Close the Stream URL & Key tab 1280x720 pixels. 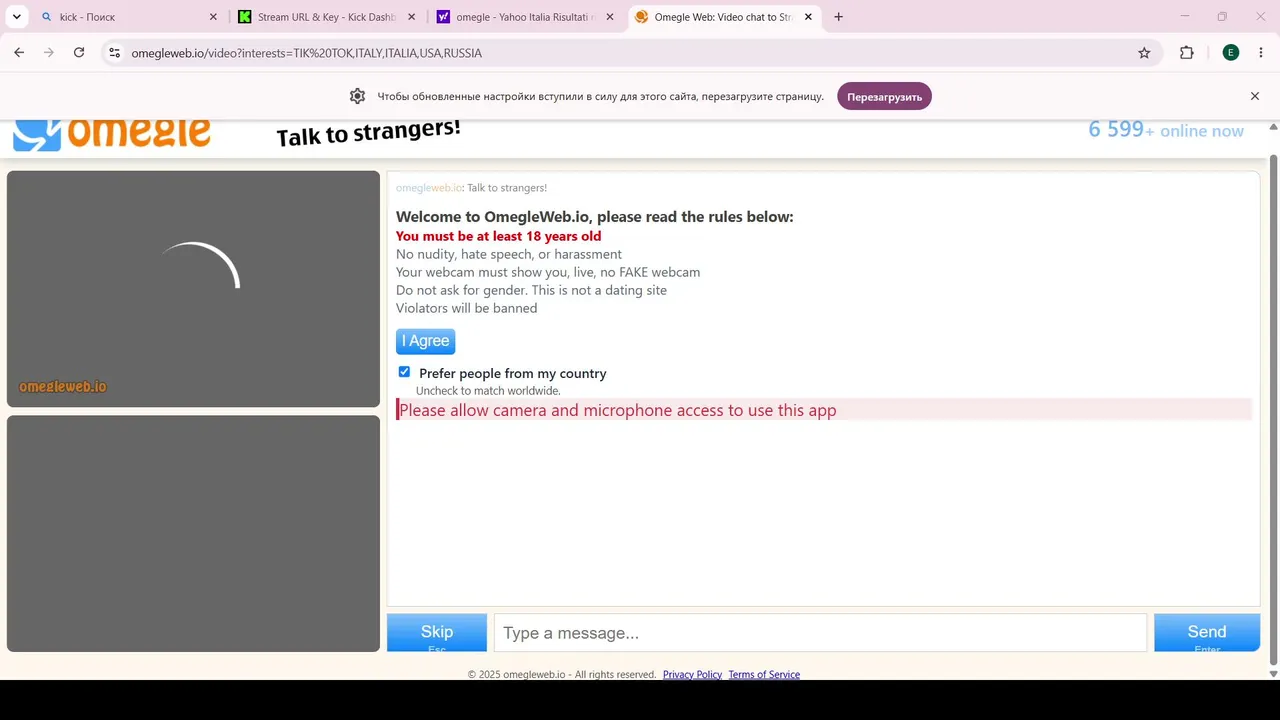pyautogui.click(x=411, y=17)
